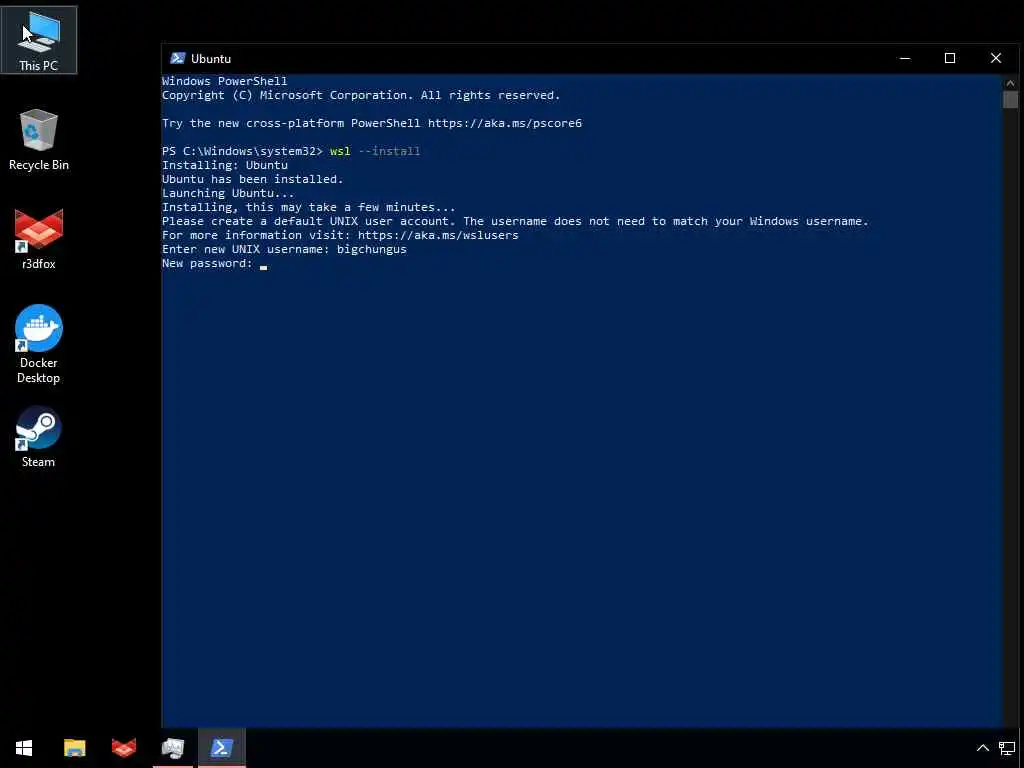Select the Steam desktop shortcut

[x=39, y=437]
